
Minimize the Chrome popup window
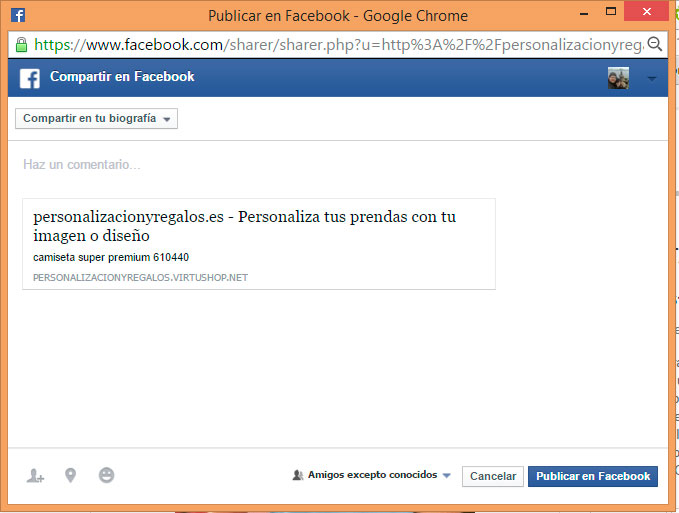coord(584,13)
